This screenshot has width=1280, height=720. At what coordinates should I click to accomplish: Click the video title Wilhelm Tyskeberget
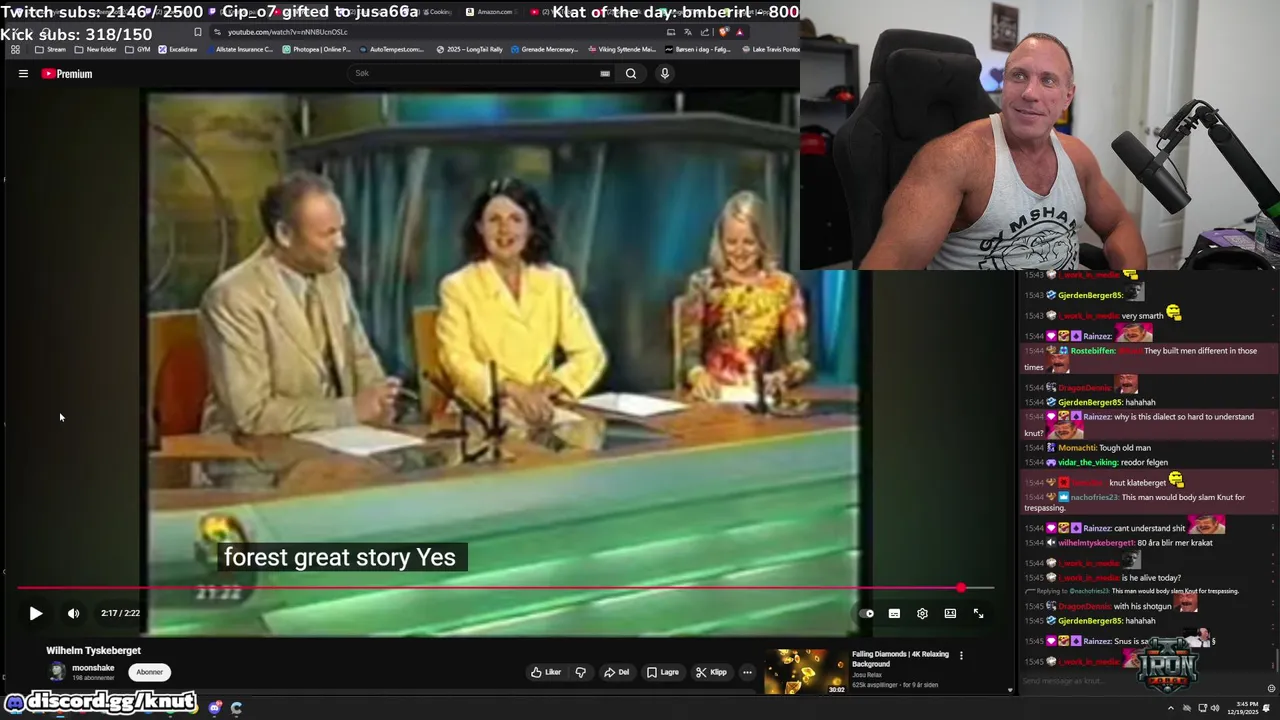pyautogui.click(x=93, y=650)
